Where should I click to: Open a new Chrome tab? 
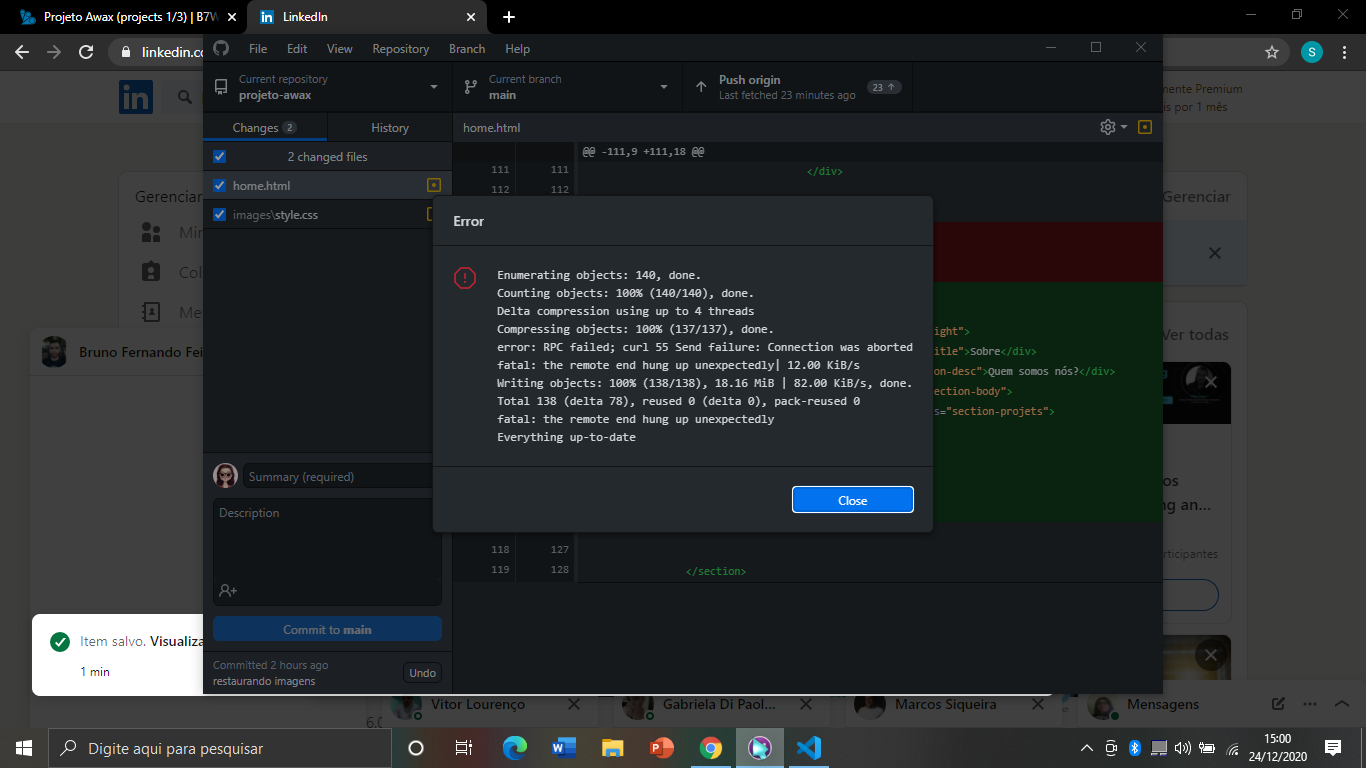point(509,17)
